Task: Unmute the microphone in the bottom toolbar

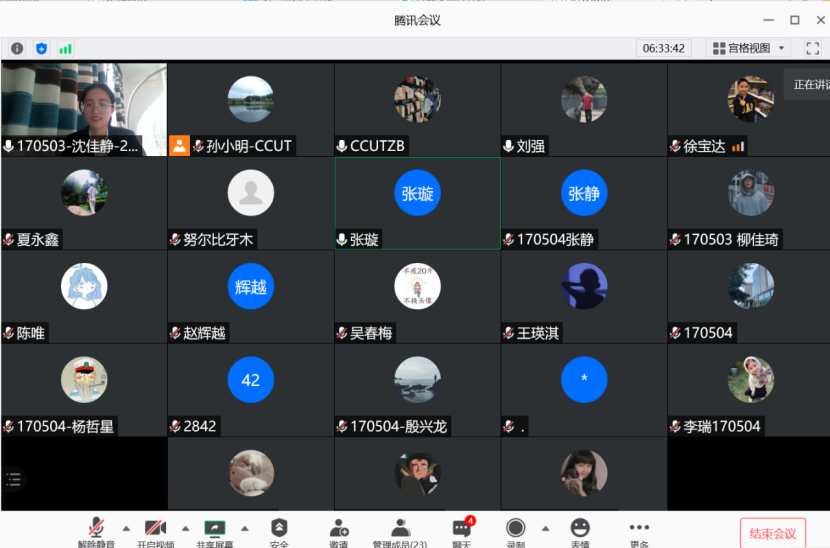Action: click(x=96, y=530)
